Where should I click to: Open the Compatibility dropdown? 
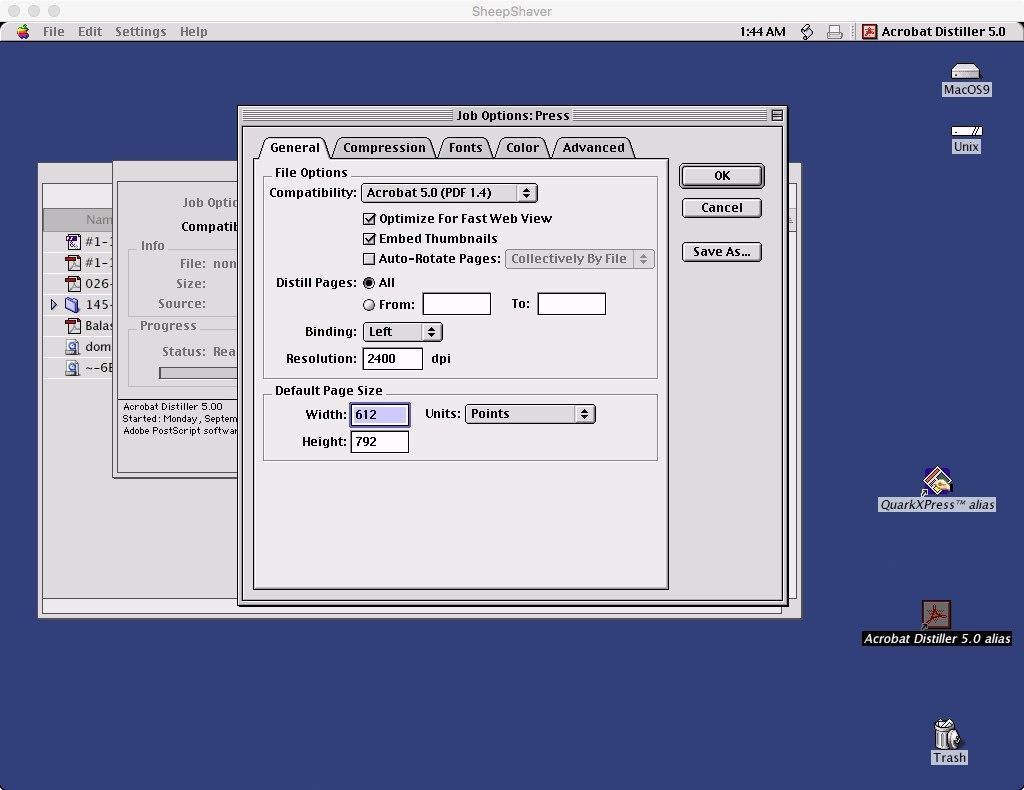click(449, 193)
